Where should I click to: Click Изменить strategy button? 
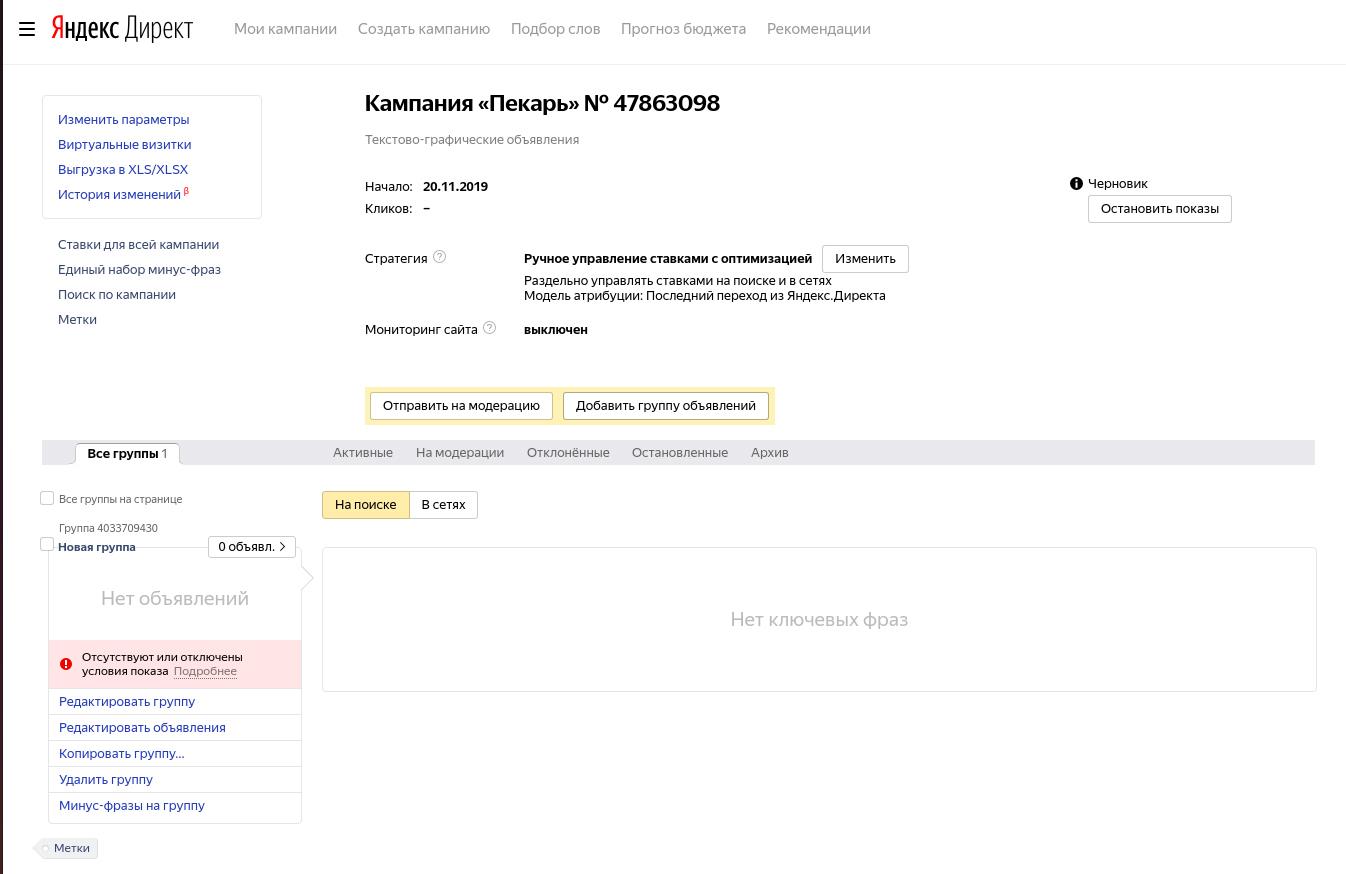click(865, 259)
